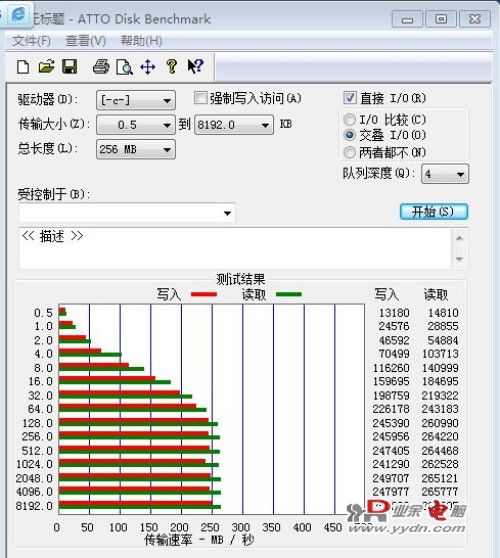Save results with the floppy disk icon
500x558 pixels.
pos(69,67)
